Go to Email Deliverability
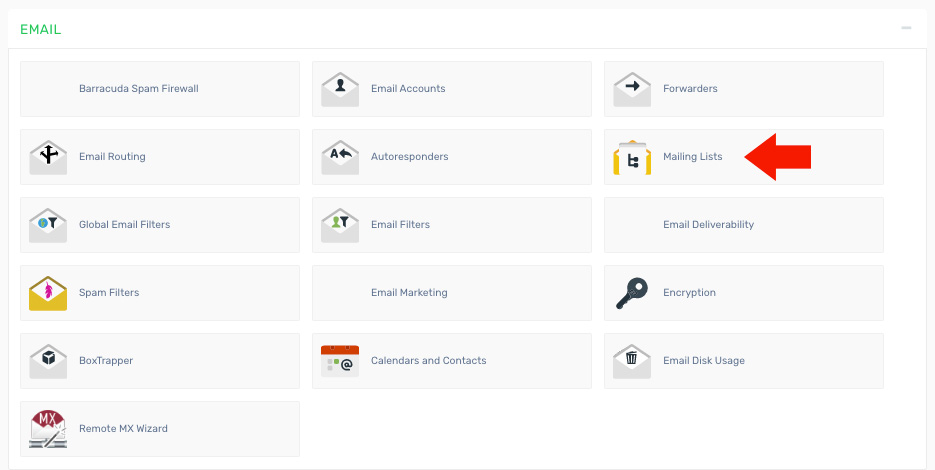 708,225
